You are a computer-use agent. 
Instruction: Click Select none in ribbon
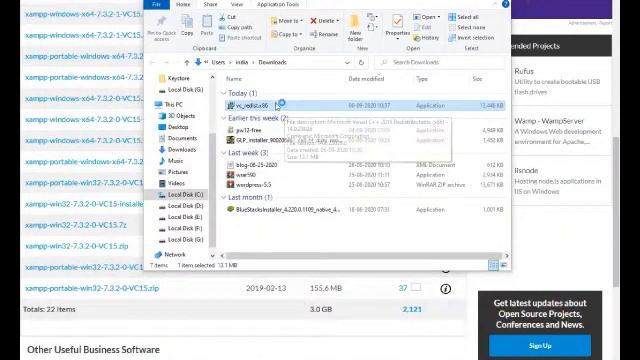pos(467,27)
